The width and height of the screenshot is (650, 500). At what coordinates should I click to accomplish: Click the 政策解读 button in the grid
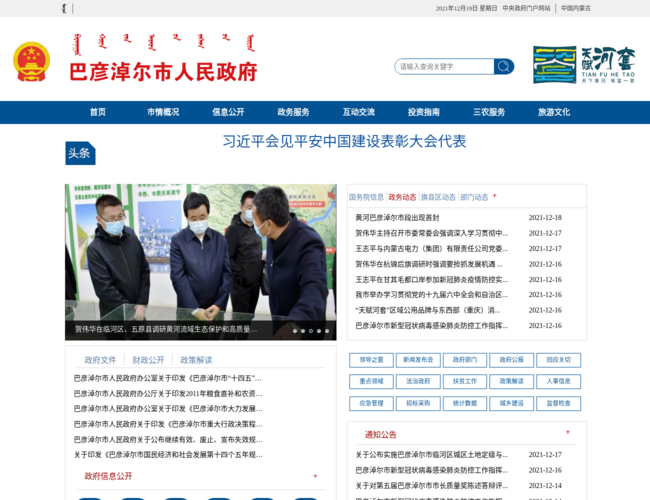point(512,381)
